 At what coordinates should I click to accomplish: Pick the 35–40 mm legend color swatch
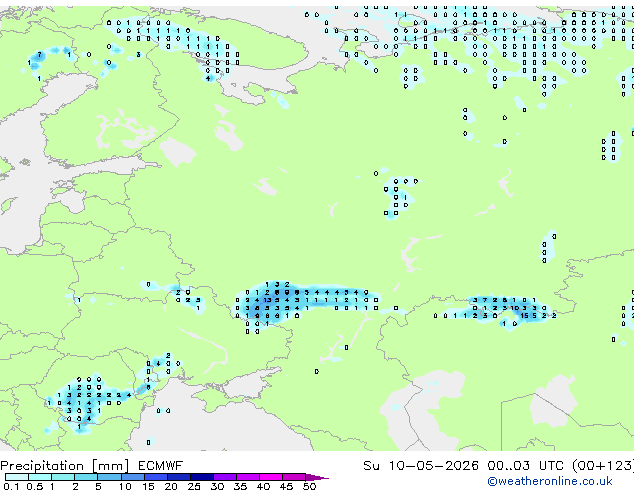click(x=248, y=477)
